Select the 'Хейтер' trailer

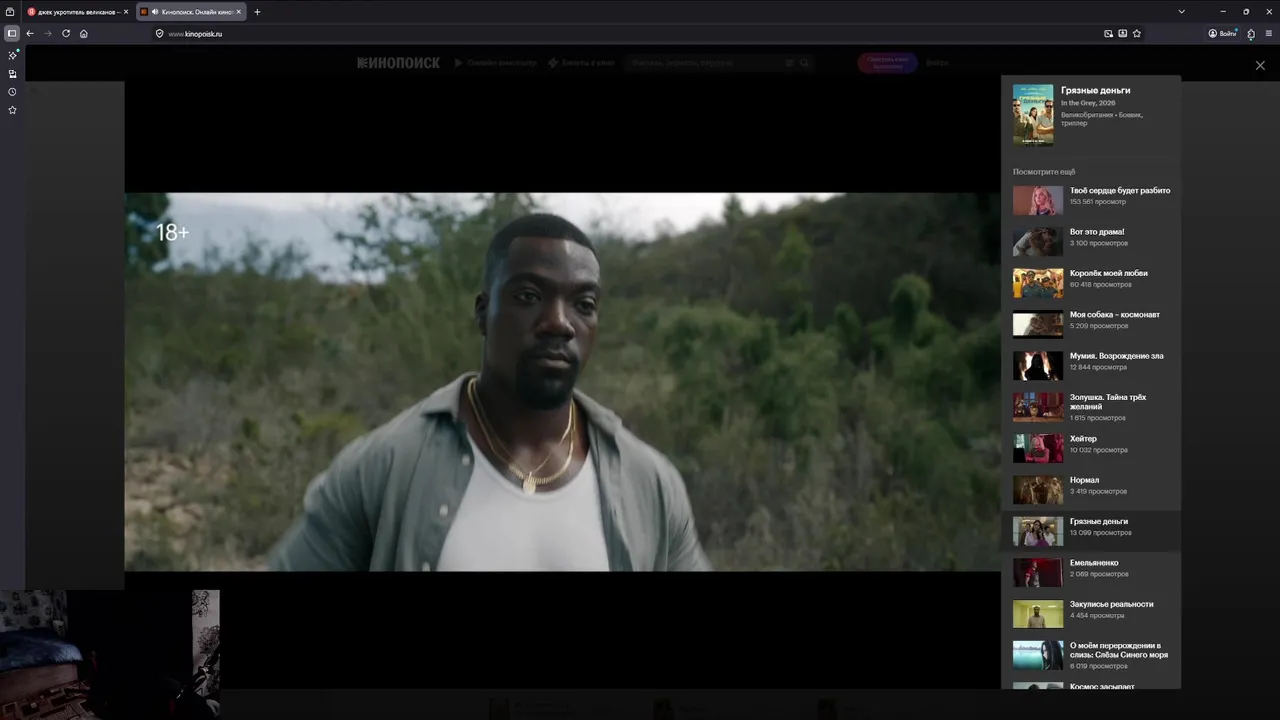[1091, 448]
